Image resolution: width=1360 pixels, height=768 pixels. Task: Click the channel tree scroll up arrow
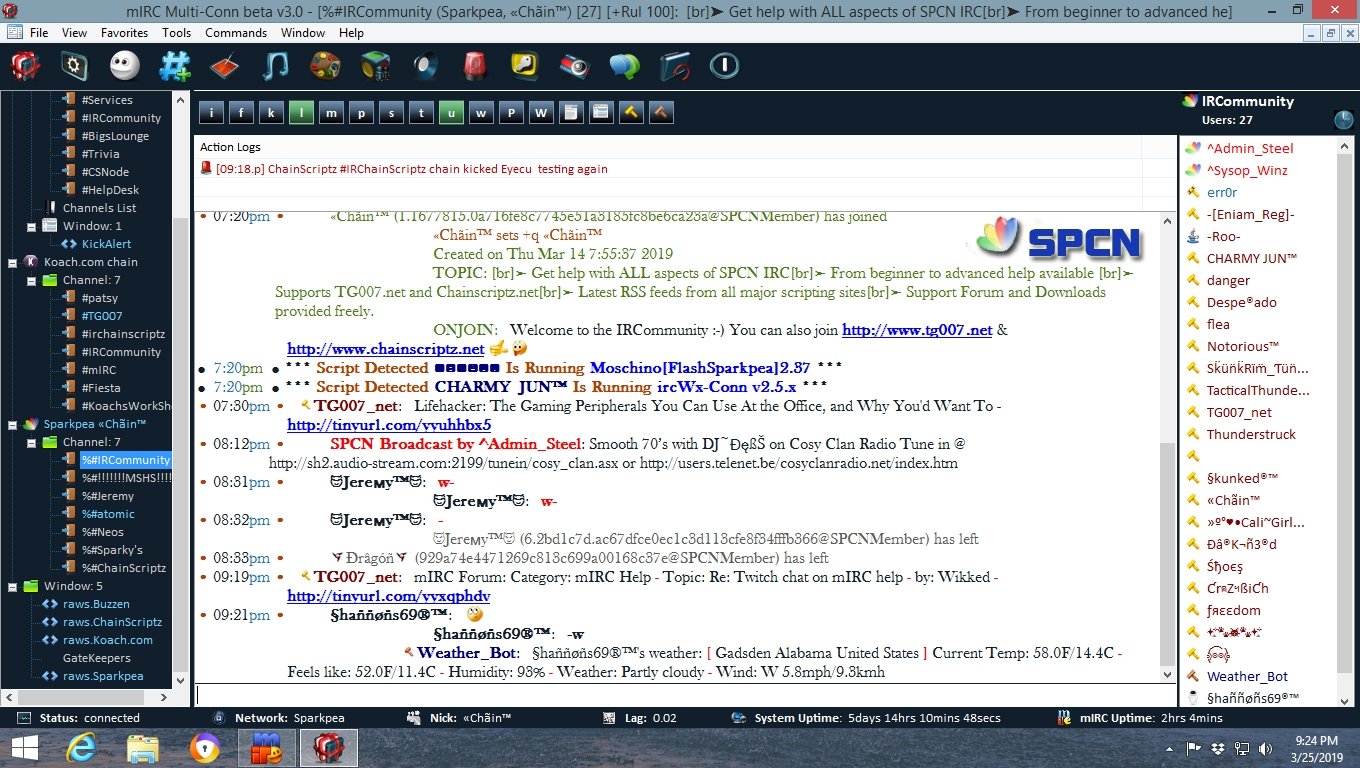pos(181,100)
